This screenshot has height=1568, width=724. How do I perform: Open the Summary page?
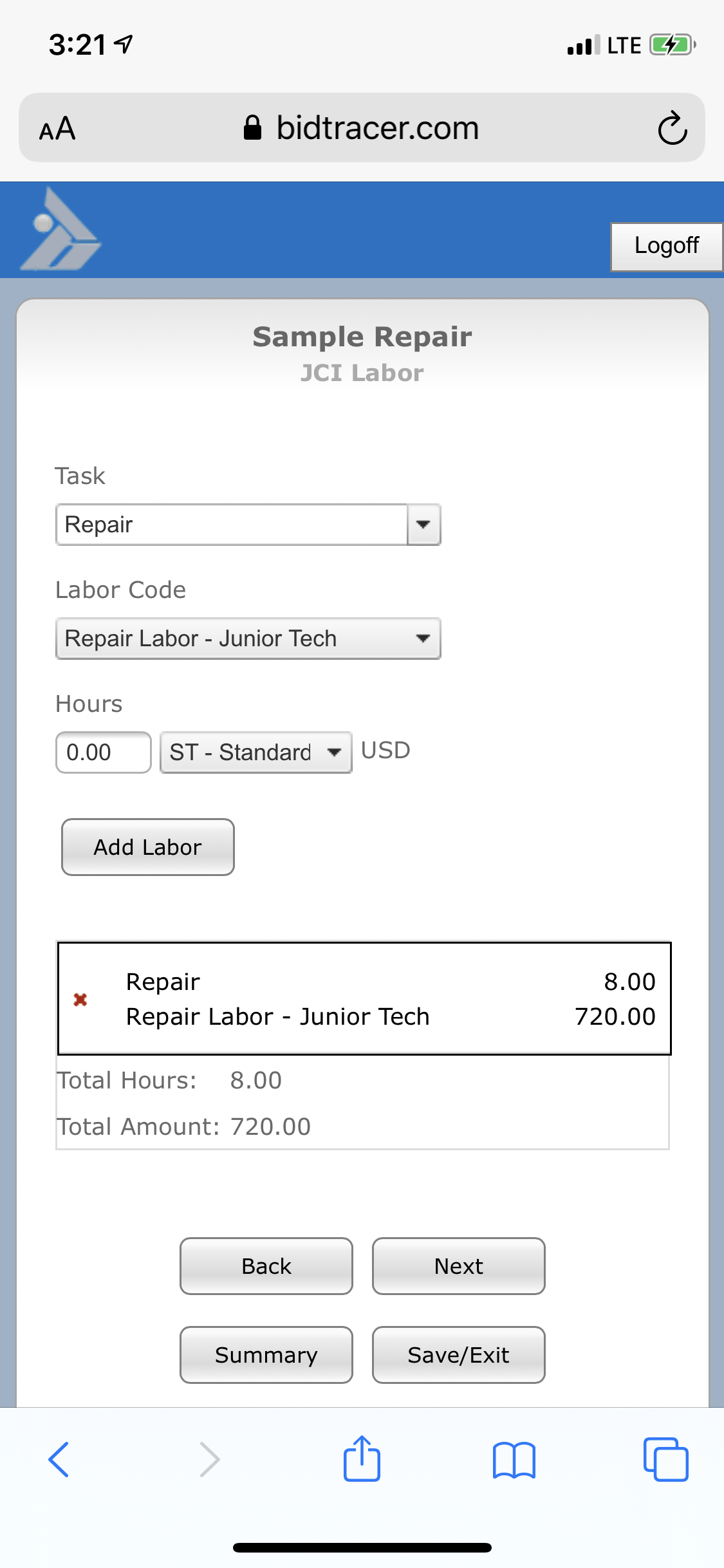click(x=266, y=1355)
